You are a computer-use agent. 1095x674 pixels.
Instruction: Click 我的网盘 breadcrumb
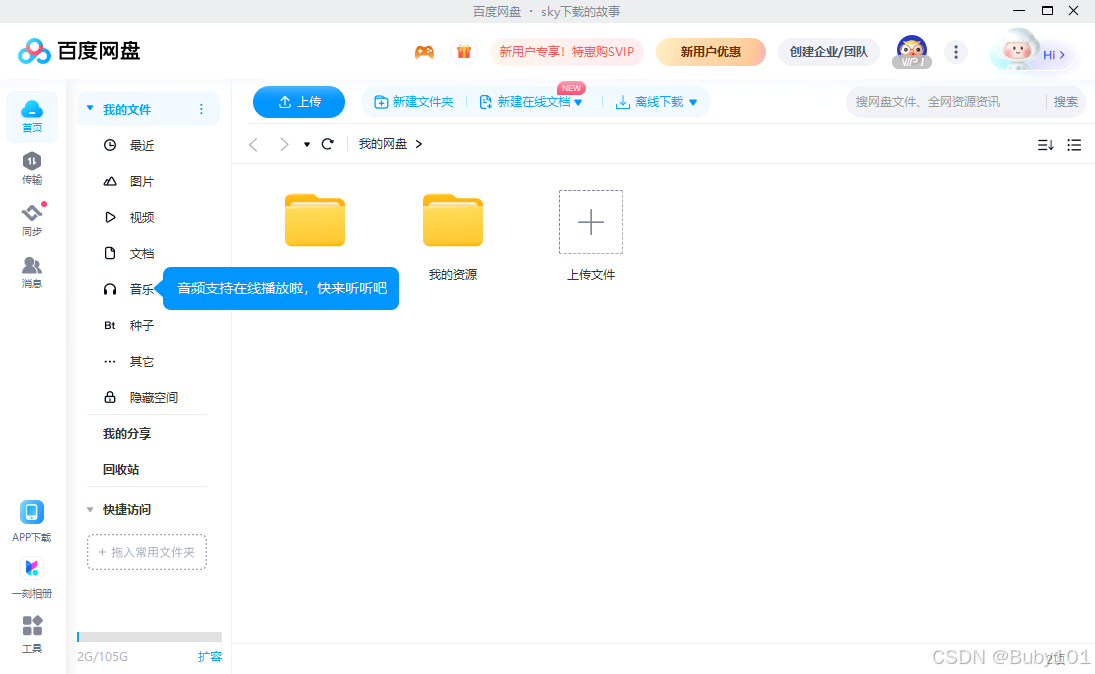point(383,144)
